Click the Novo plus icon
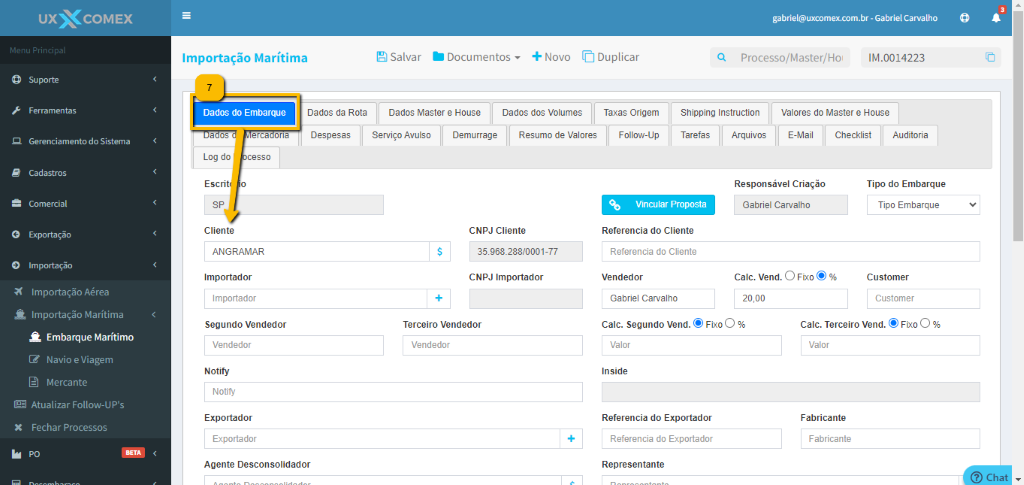 pyautogui.click(x=537, y=57)
